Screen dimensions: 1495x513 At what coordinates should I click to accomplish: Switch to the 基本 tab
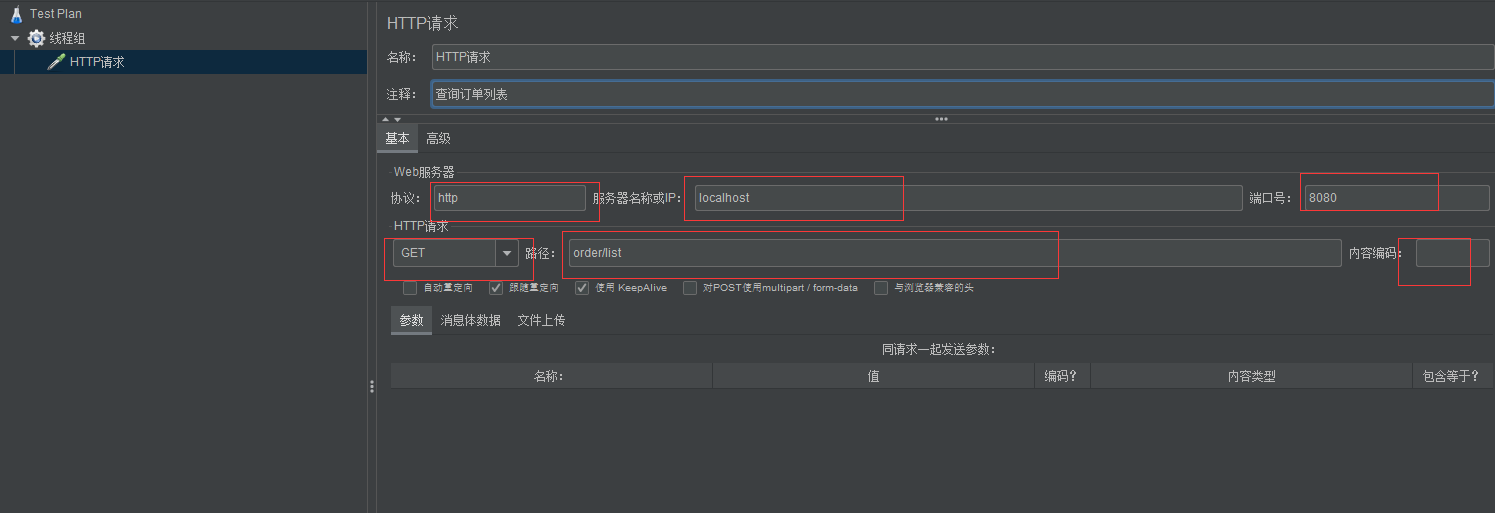pos(397,138)
